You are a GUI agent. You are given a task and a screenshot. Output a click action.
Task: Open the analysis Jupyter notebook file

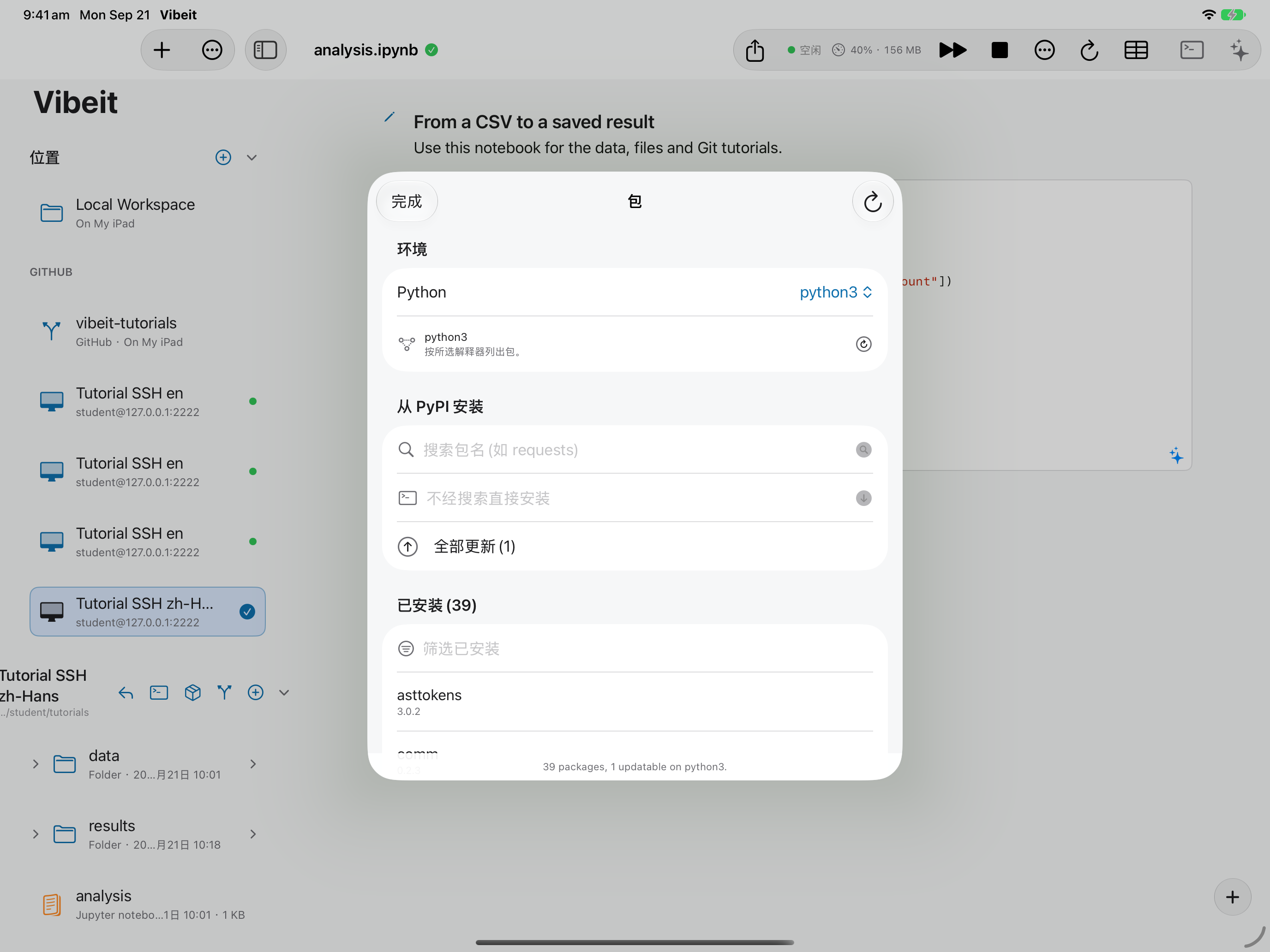[148, 904]
